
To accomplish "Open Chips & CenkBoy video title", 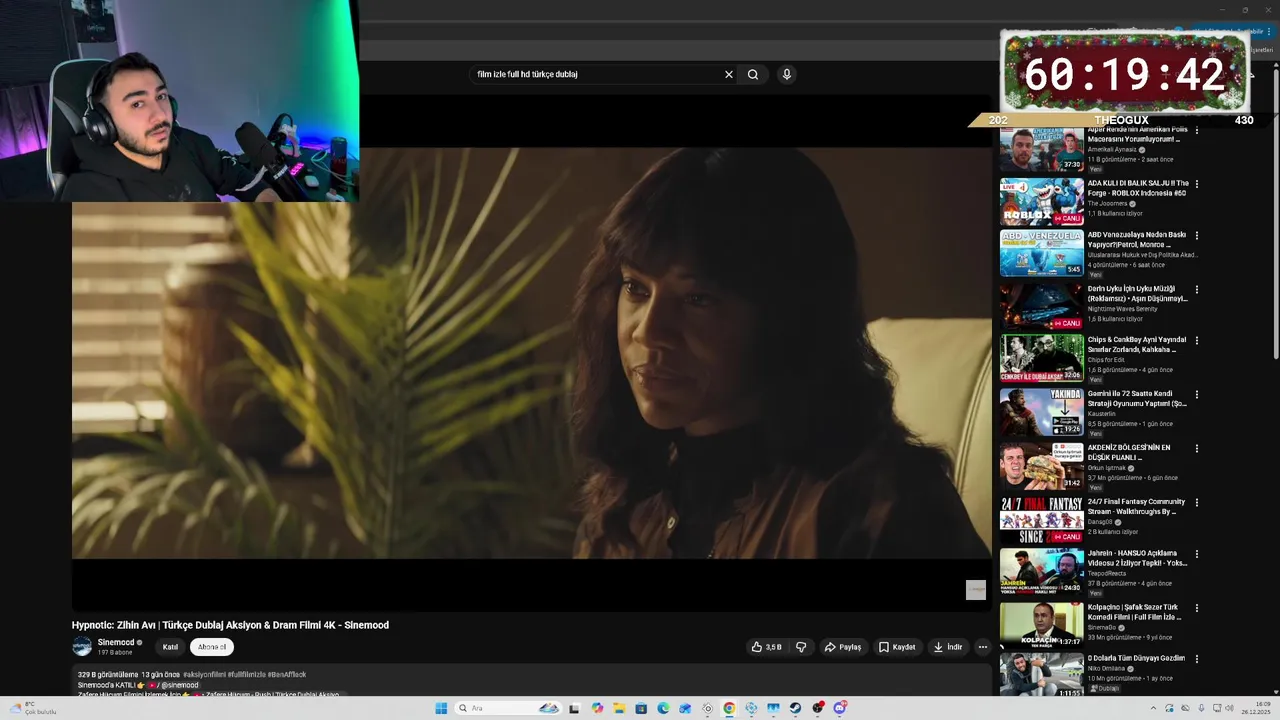I will [1137, 345].
